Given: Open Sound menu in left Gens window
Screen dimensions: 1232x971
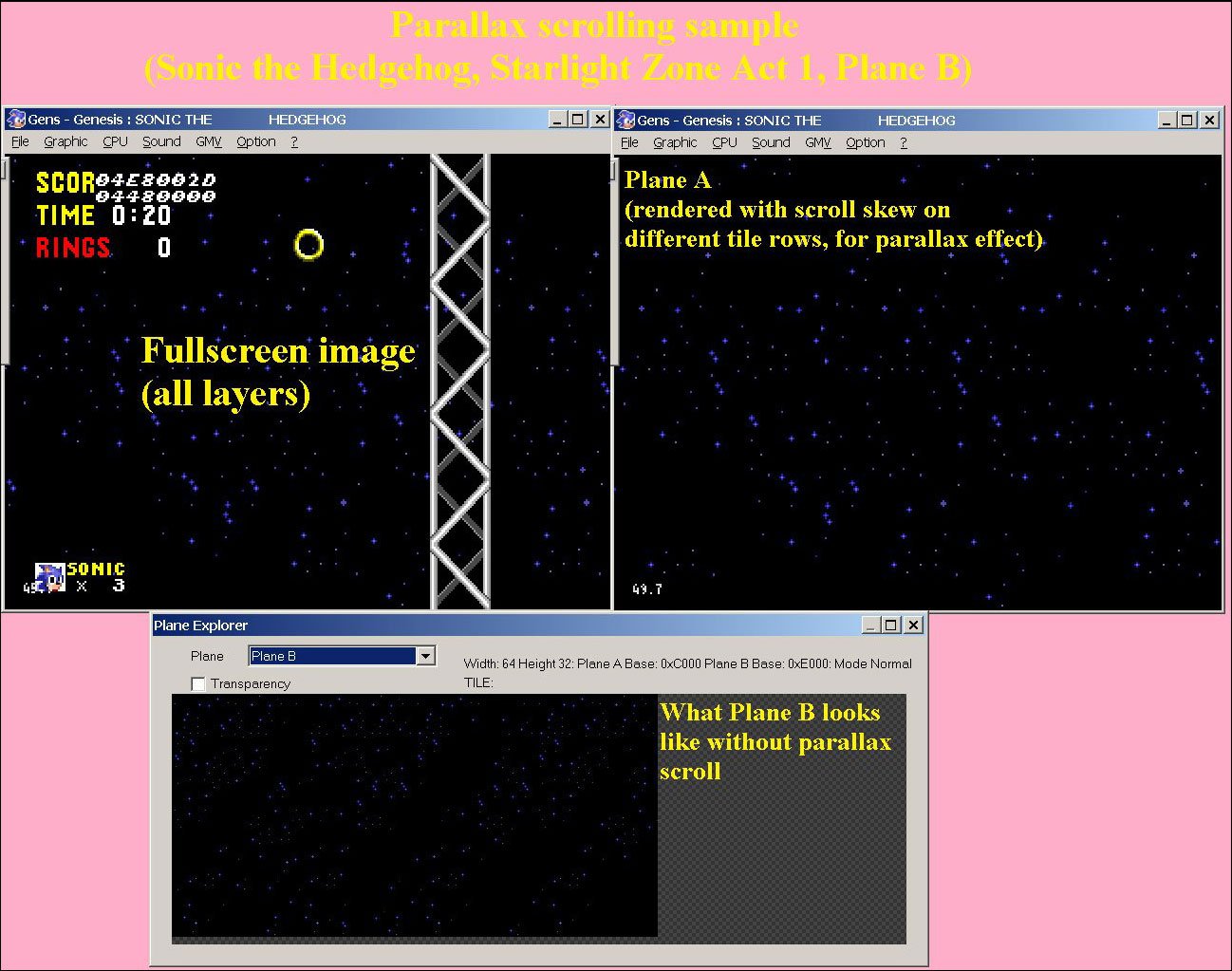Looking at the screenshot, I should [x=161, y=141].
